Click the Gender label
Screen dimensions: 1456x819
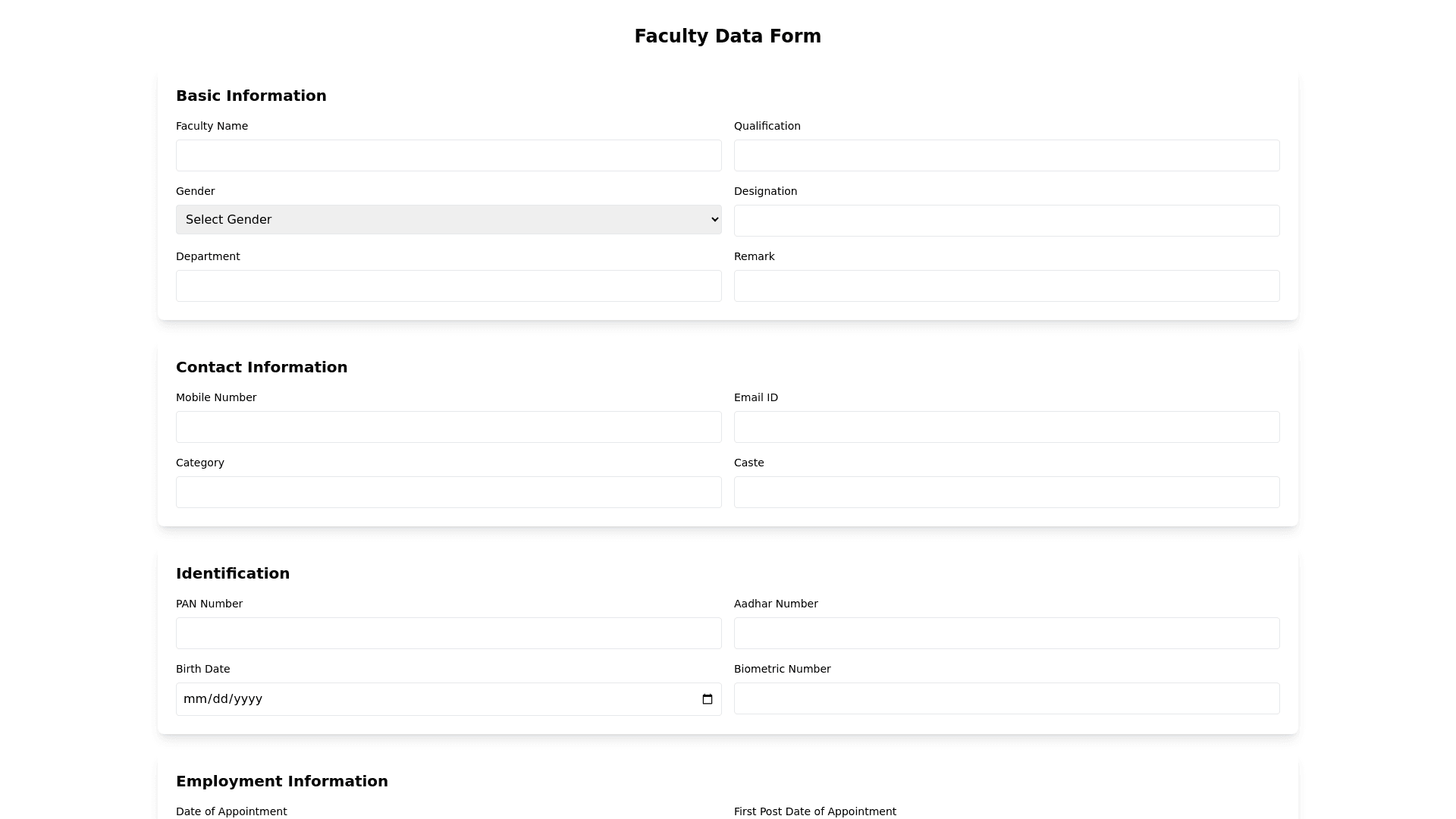click(x=195, y=191)
